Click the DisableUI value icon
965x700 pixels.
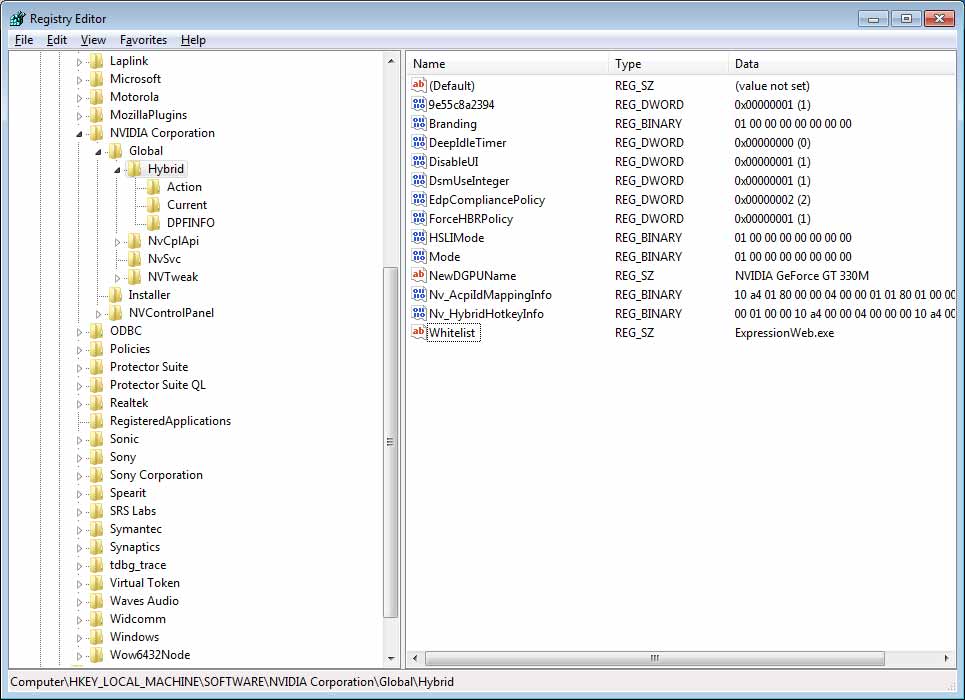click(x=418, y=162)
